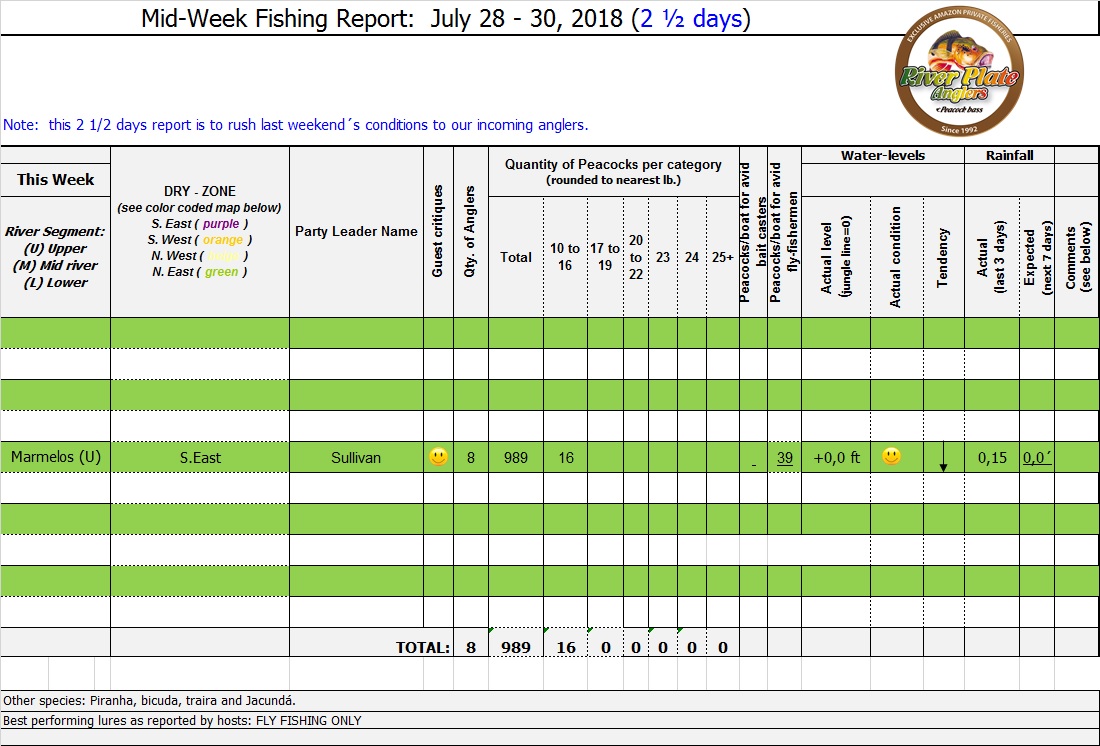Image resolution: width=1100 pixels, height=746 pixels.
Task: Select the Marmelos (U) river segment cell
Action: point(56,458)
